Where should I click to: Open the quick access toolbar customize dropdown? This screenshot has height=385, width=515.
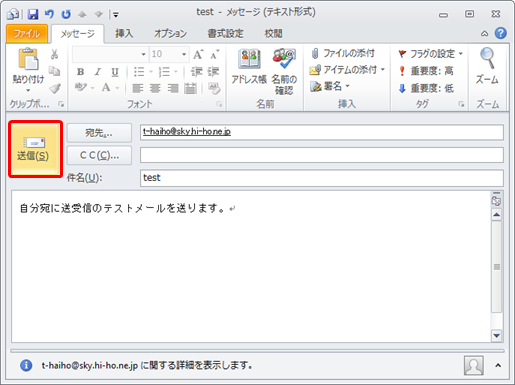(116, 15)
